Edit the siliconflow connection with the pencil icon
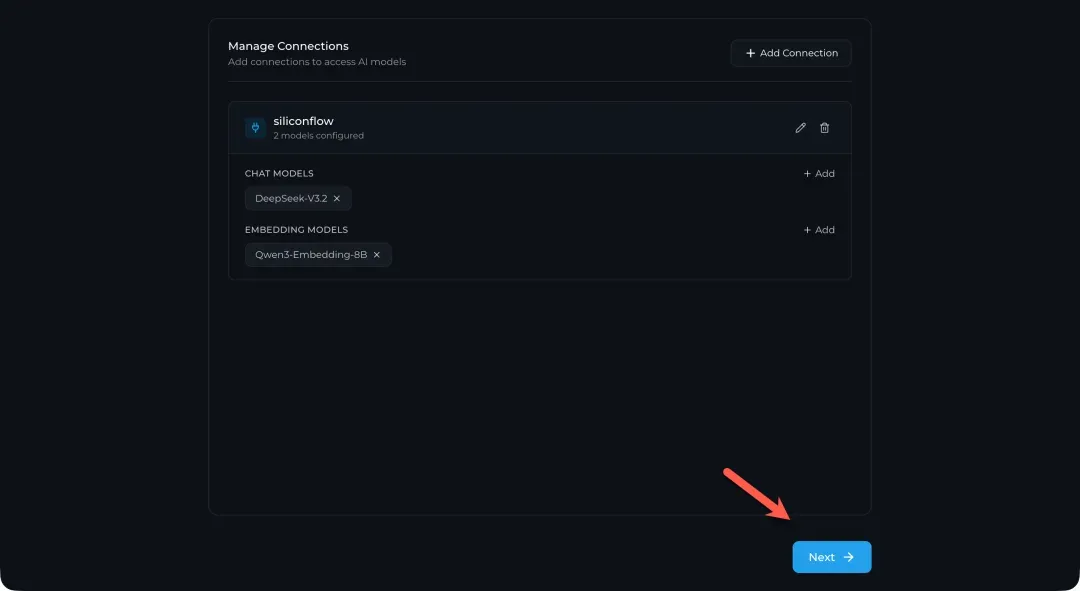 point(800,128)
